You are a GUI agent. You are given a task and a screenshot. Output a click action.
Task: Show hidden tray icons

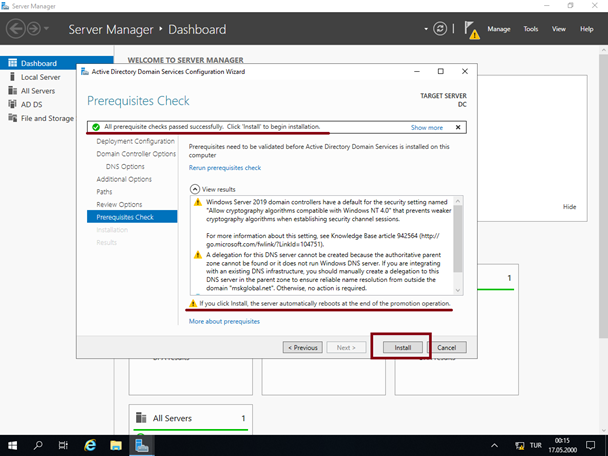tap(494, 445)
